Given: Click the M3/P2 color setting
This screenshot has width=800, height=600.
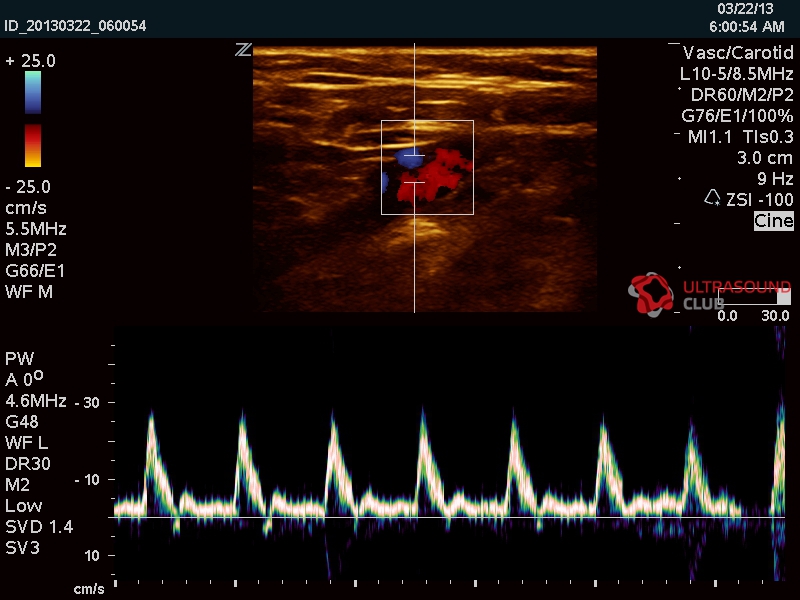Looking at the screenshot, I should [31, 250].
